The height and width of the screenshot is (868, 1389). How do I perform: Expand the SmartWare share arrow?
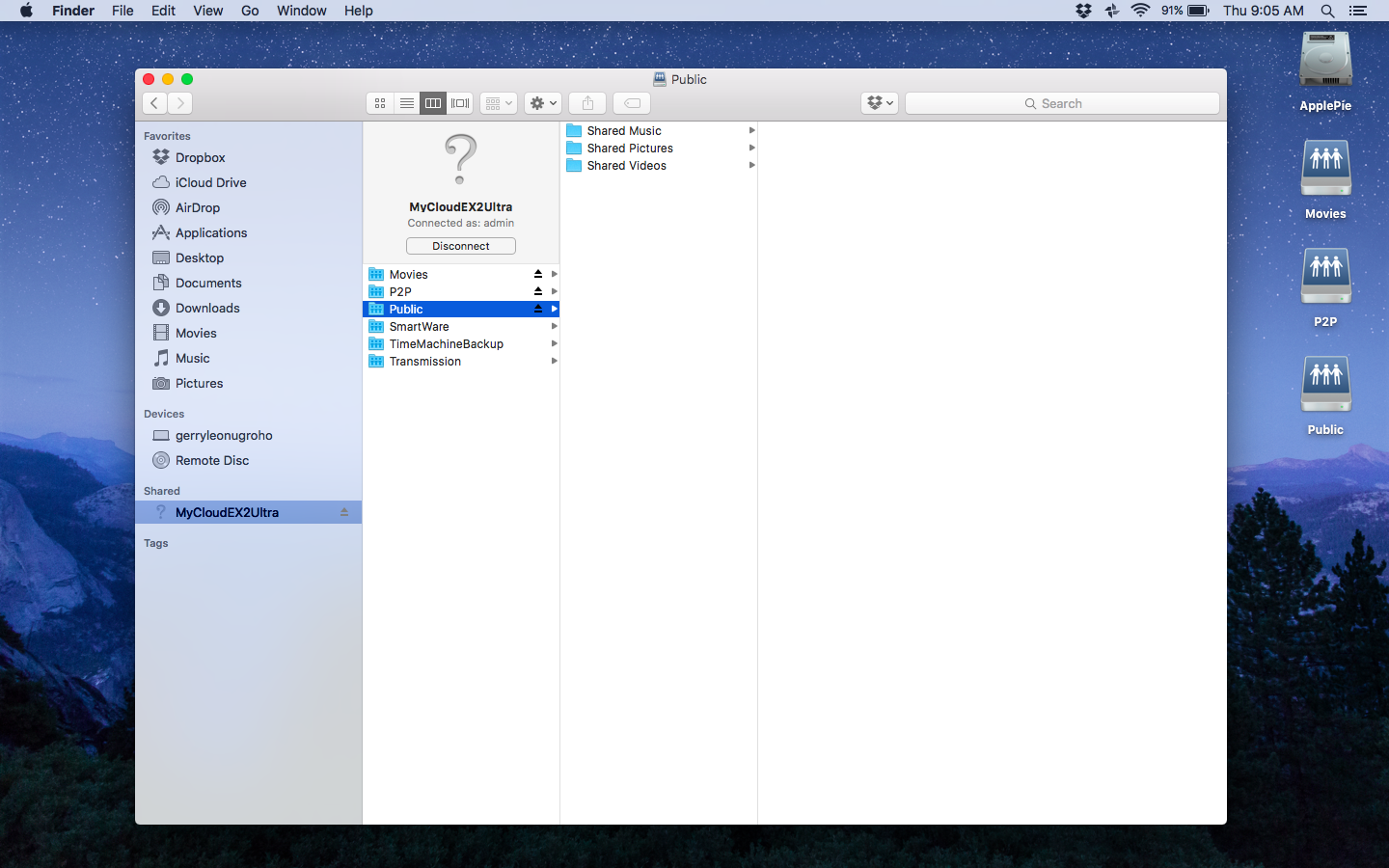555,326
